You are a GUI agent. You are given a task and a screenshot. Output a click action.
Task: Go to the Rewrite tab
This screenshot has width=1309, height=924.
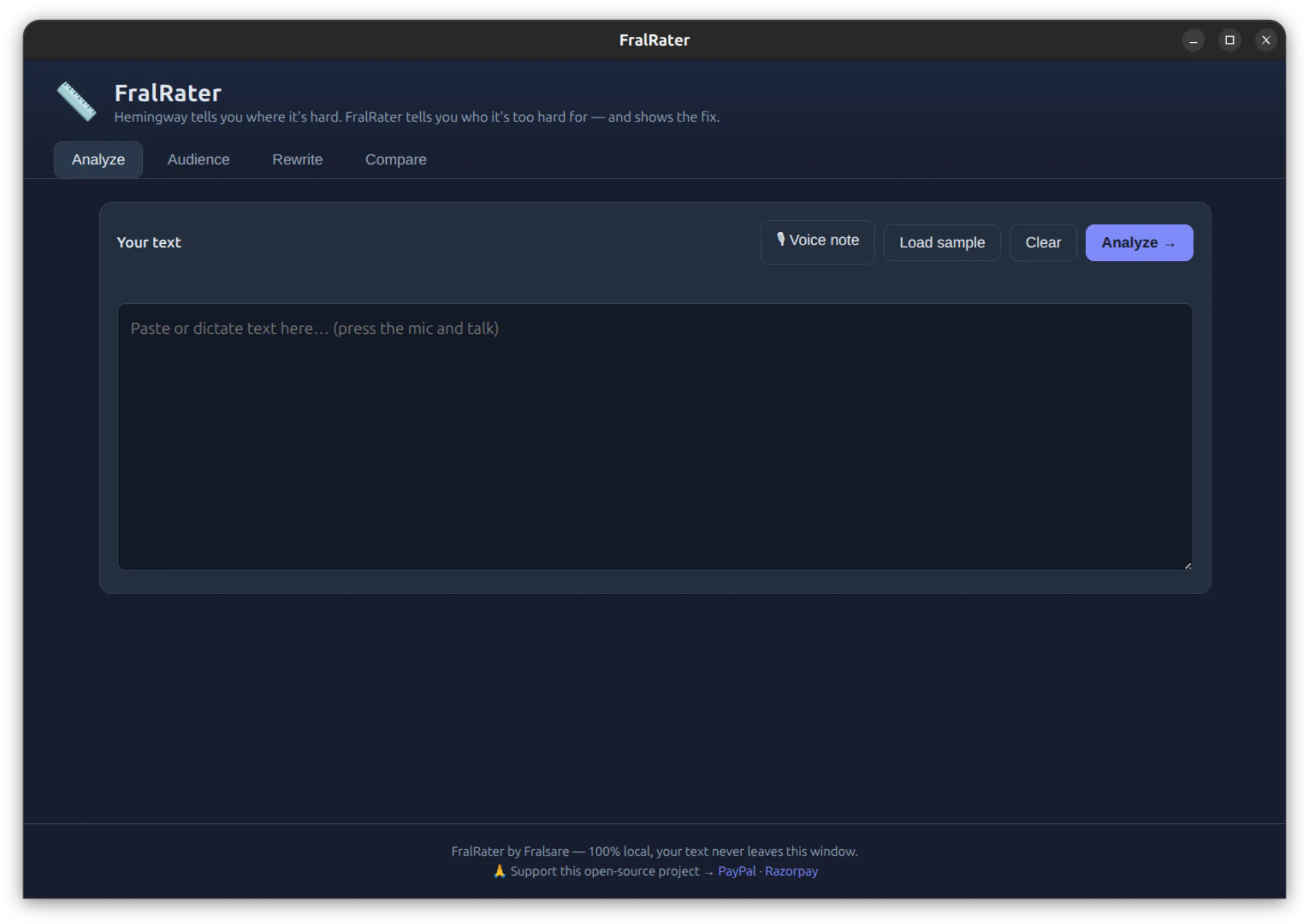[x=297, y=159]
